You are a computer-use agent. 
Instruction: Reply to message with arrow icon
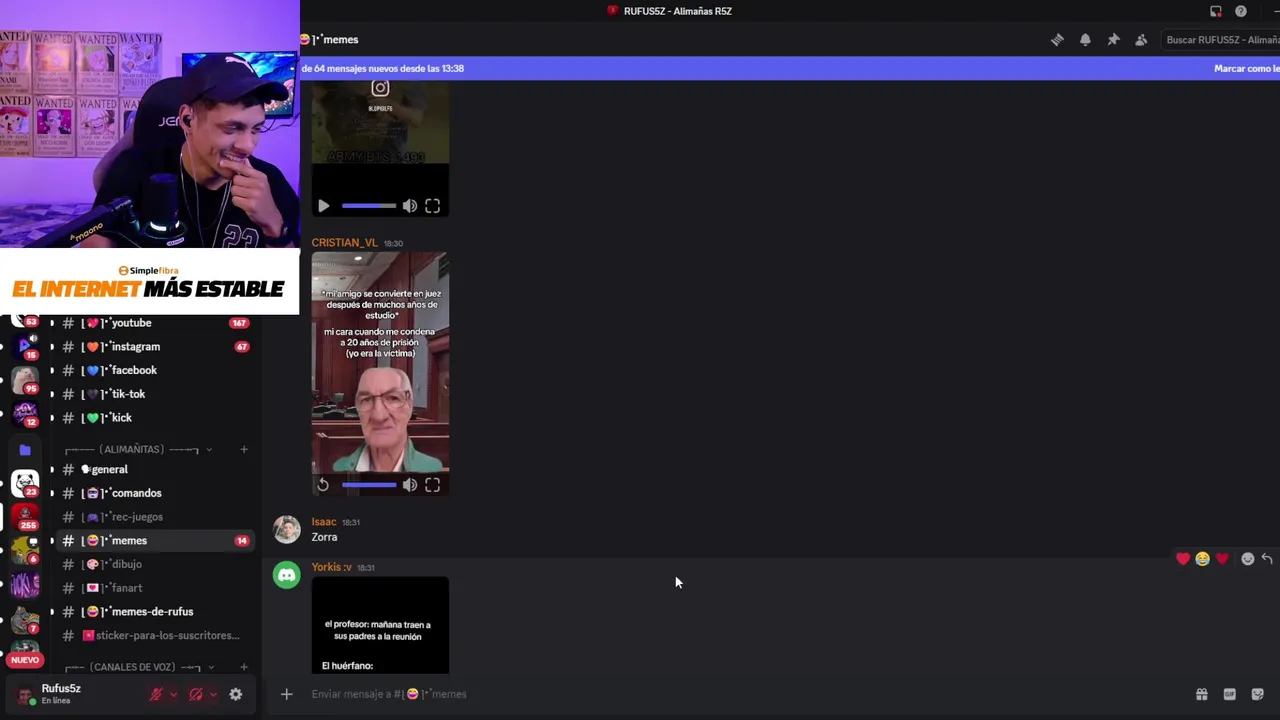(x=1267, y=559)
